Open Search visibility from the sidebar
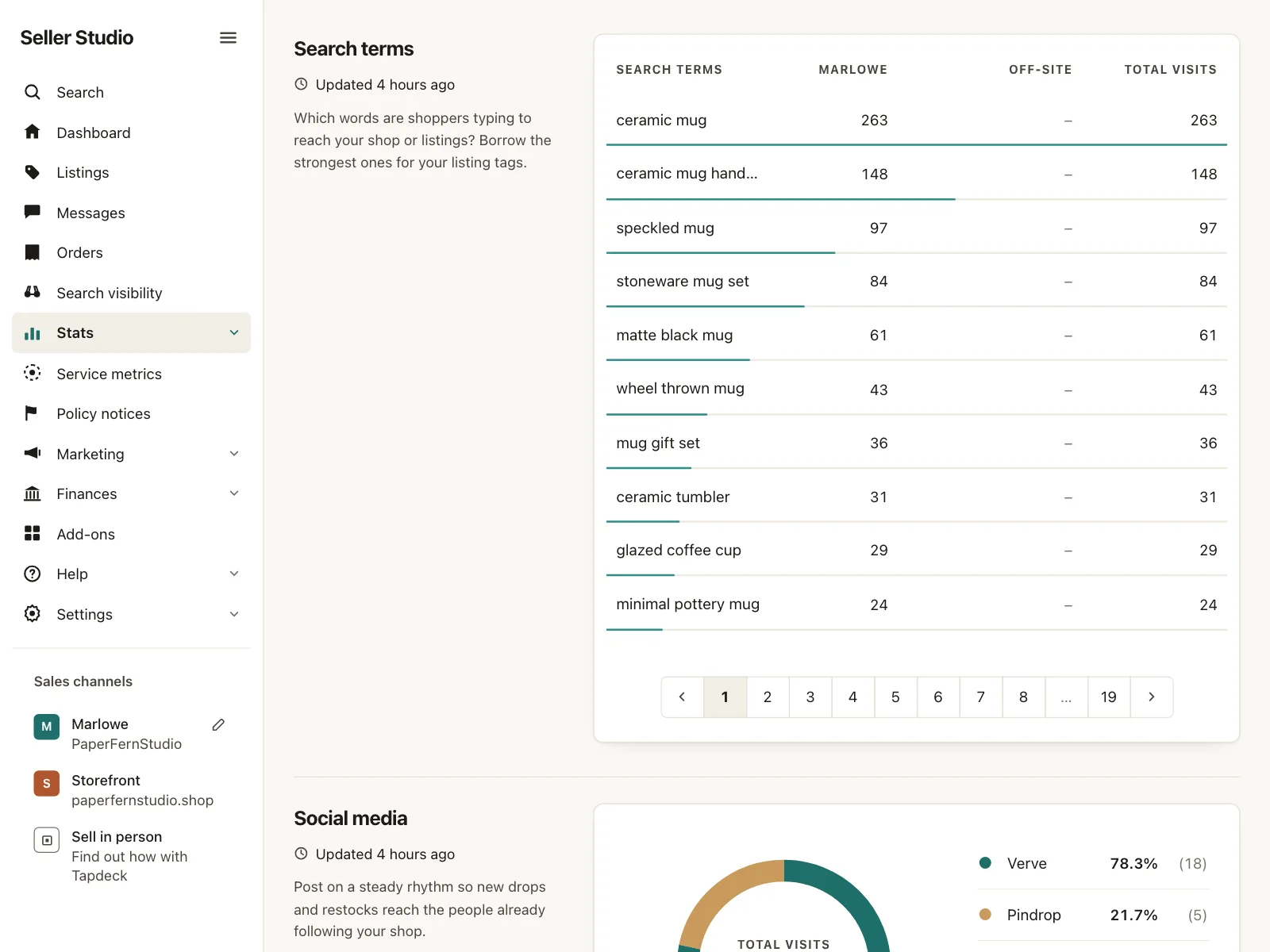 tap(131, 293)
